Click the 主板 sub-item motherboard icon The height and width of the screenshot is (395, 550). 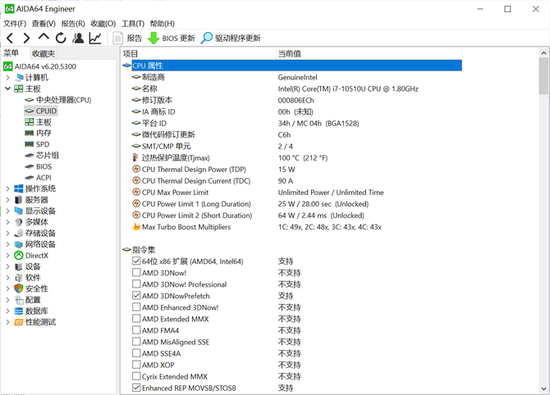click(x=29, y=122)
